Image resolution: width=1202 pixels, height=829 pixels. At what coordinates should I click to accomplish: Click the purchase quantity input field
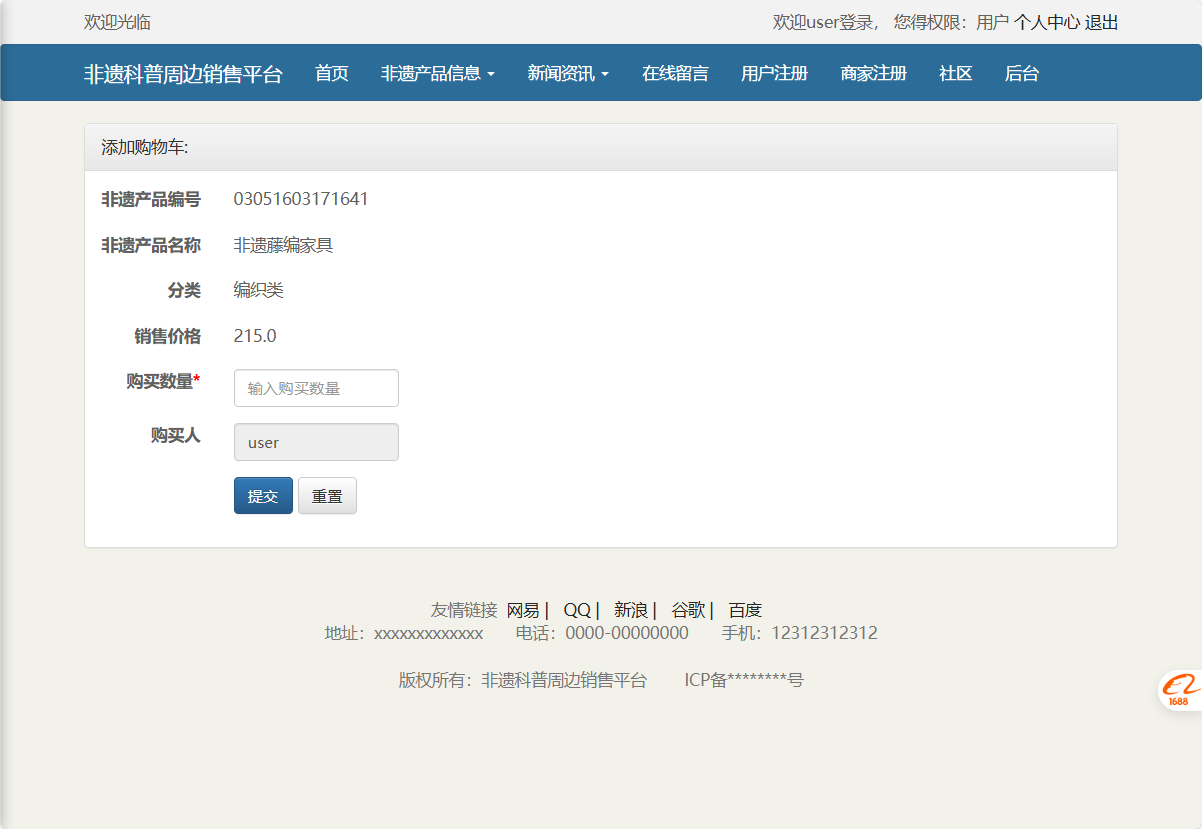316,388
